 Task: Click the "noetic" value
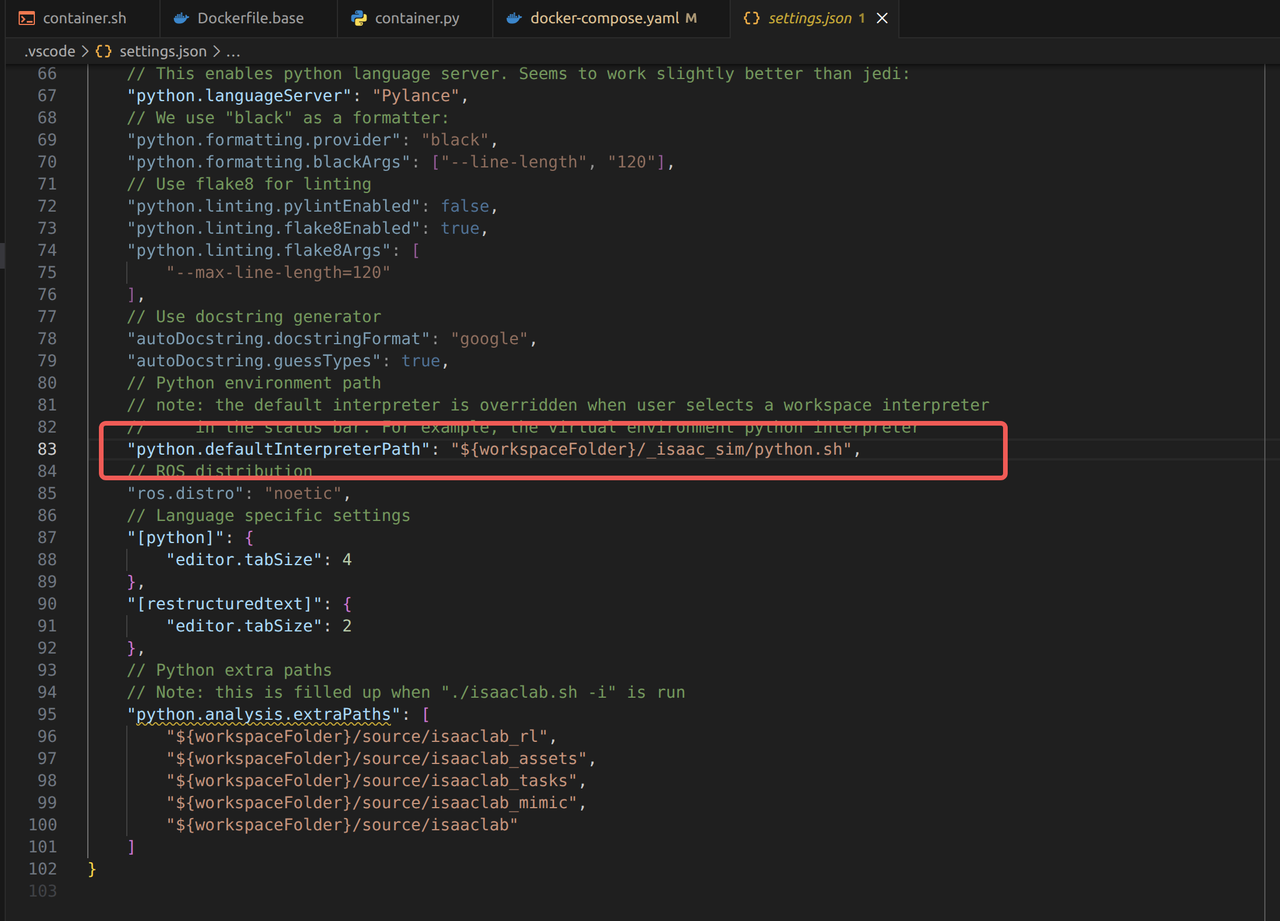[x=303, y=493]
